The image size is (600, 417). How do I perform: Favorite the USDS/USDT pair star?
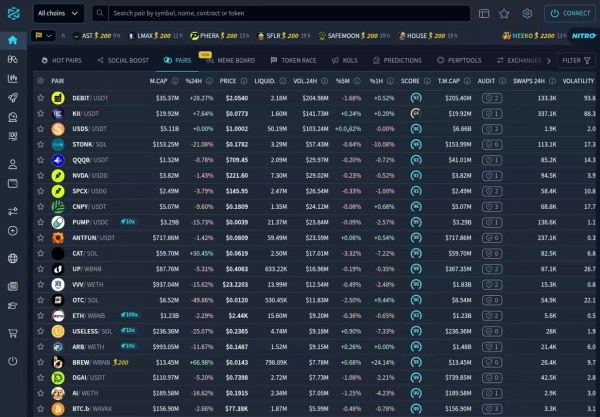pyautogui.click(x=41, y=129)
